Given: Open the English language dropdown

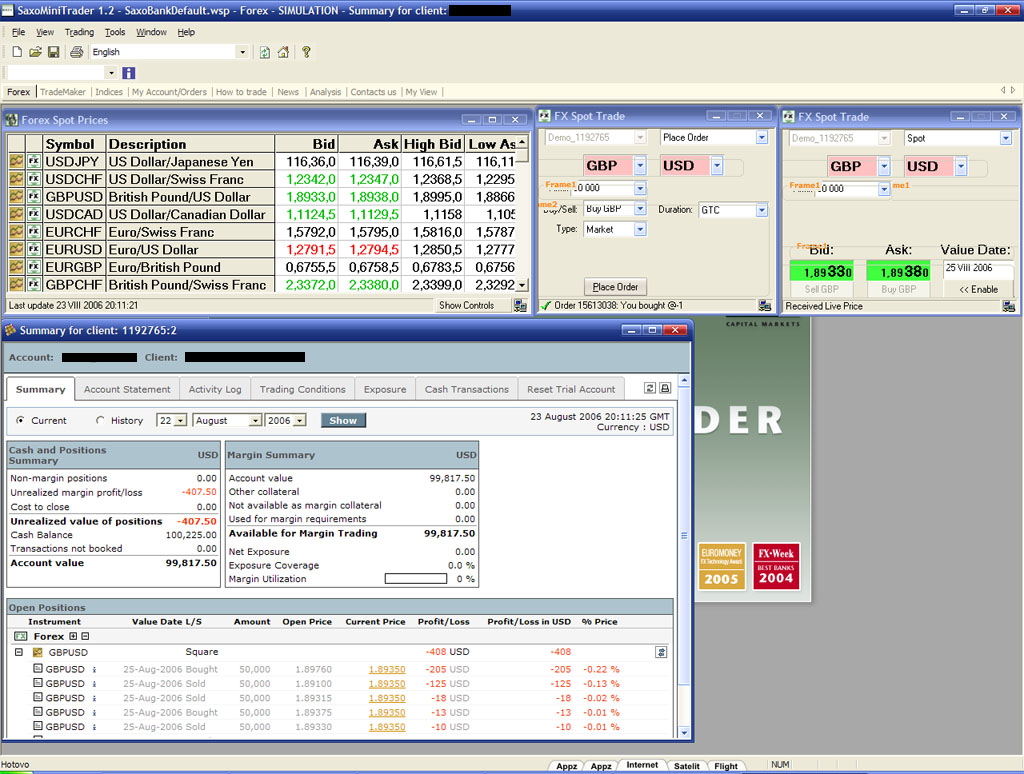Looking at the screenshot, I should [242, 52].
